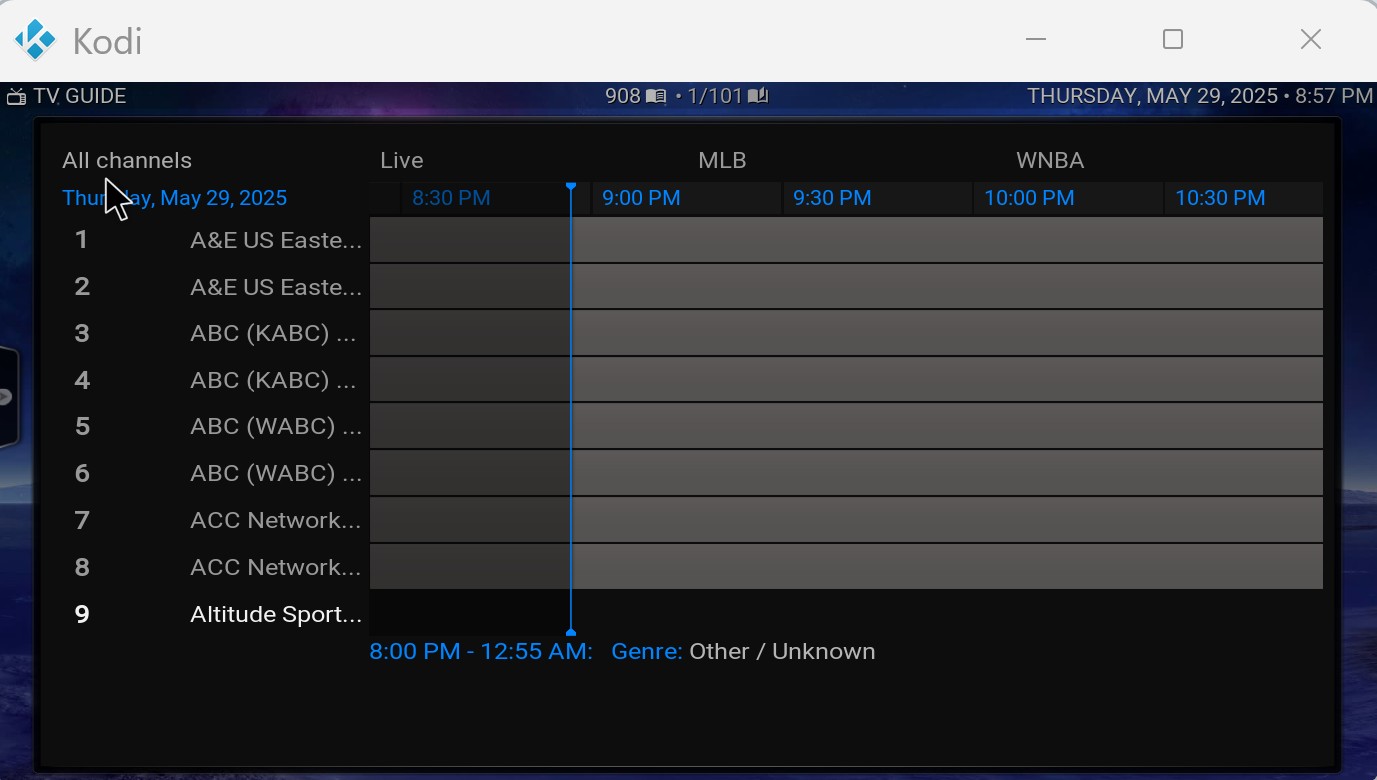Click the Kodi logo in title bar
The width and height of the screenshot is (1377, 780).
coord(35,40)
